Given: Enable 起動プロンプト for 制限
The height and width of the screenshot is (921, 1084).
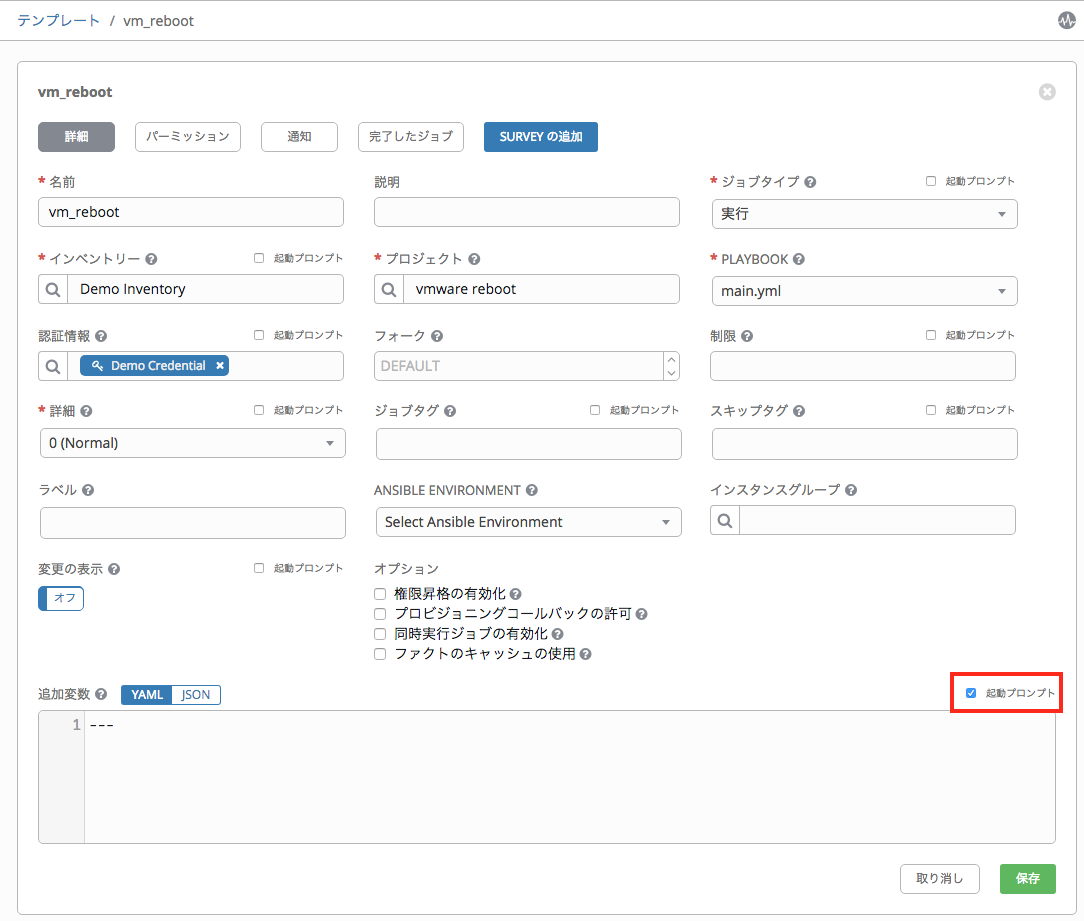Looking at the screenshot, I should [931, 335].
